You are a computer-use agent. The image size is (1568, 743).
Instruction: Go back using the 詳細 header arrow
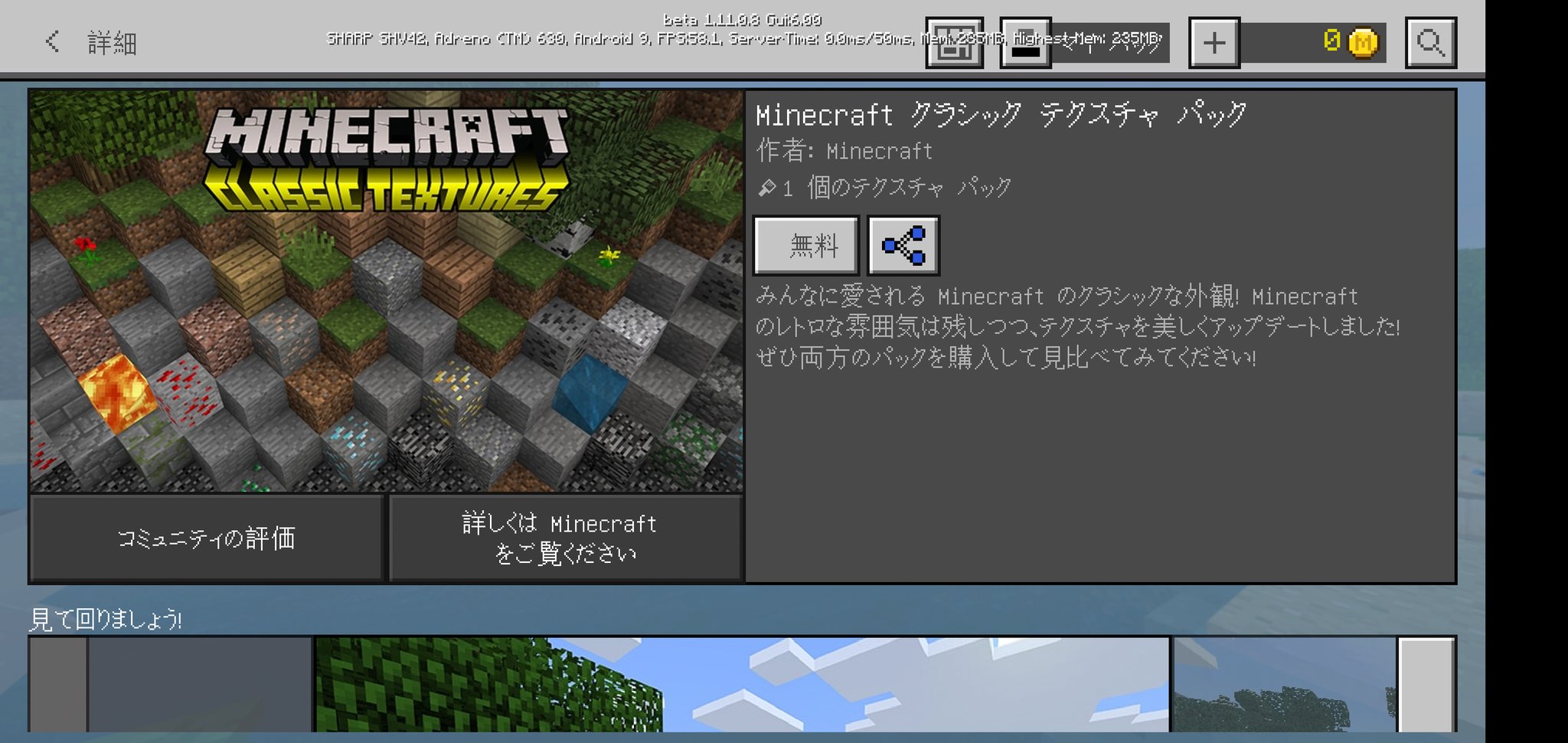(52, 41)
